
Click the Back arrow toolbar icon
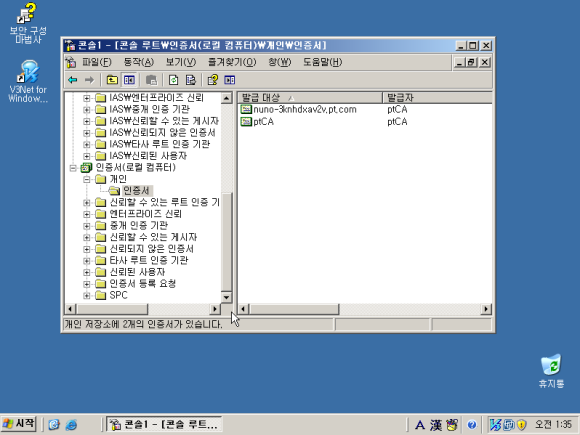tap(72, 80)
